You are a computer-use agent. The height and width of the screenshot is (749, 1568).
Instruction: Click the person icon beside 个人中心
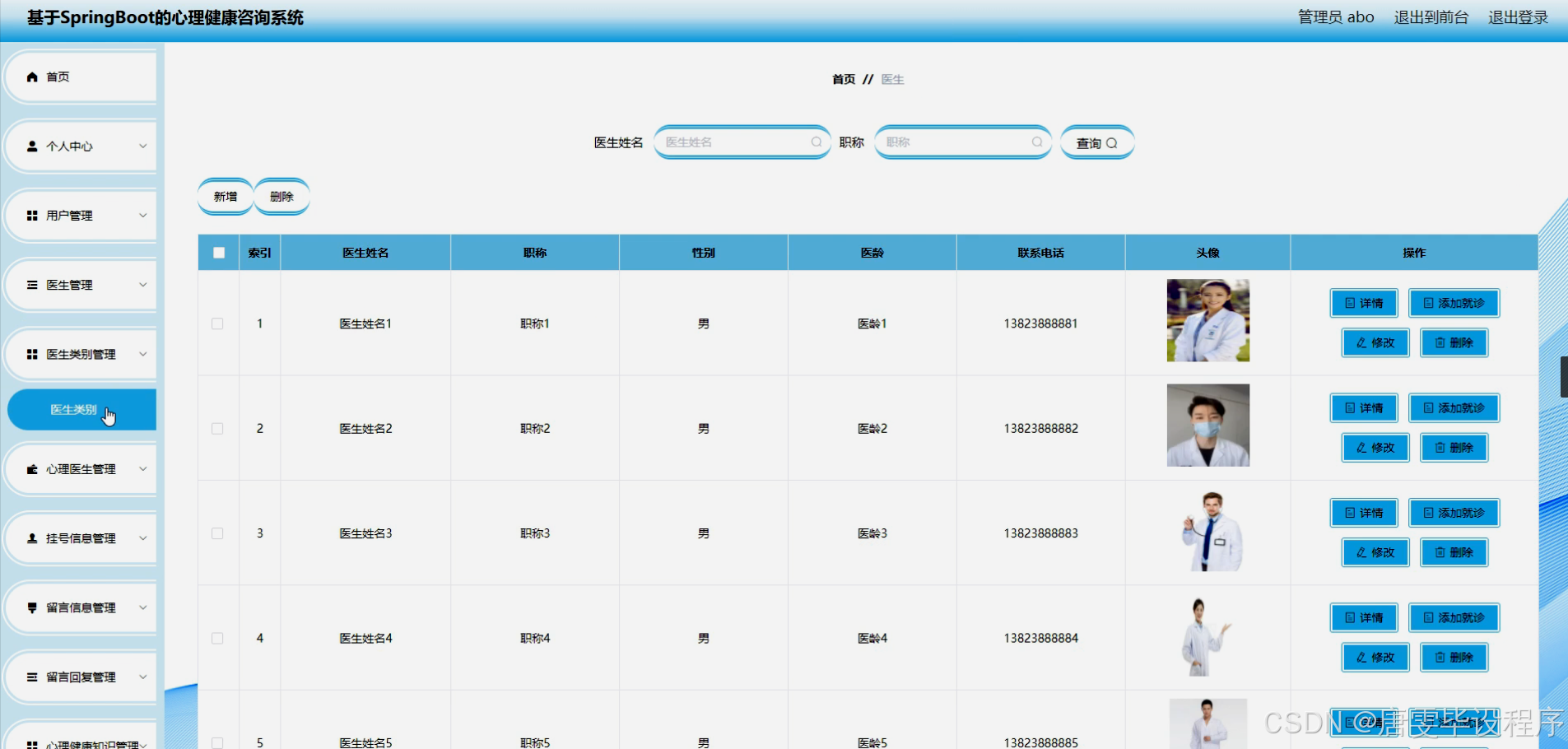32,146
